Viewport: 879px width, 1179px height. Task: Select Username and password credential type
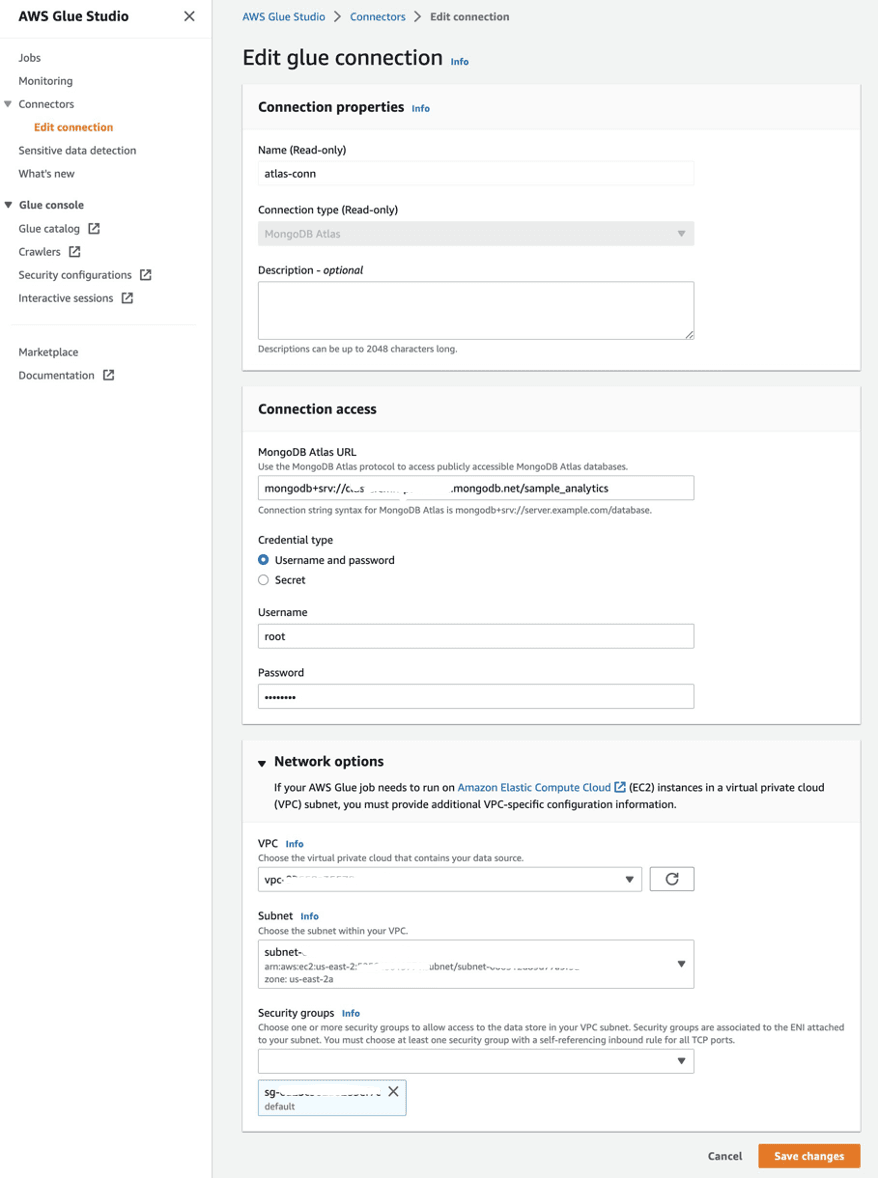click(x=264, y=560)
